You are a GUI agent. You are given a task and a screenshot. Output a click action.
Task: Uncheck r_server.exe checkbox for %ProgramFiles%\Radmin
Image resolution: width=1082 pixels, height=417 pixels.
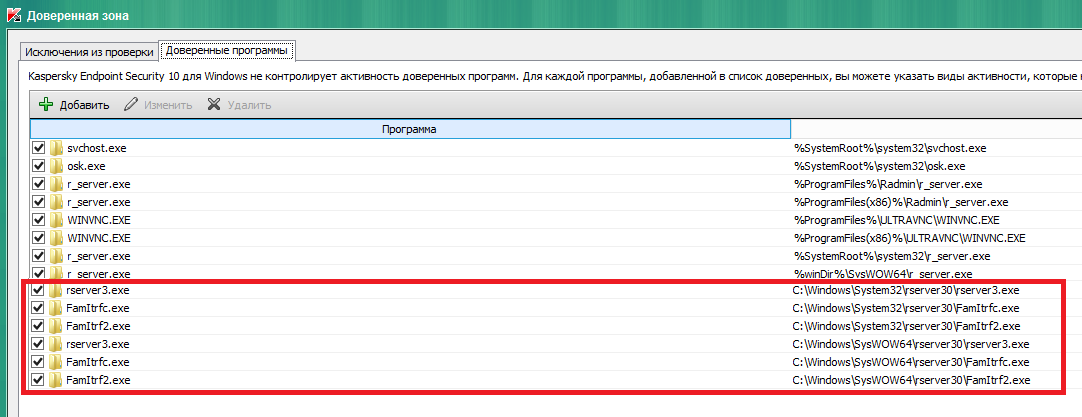[x=39, y=184]
